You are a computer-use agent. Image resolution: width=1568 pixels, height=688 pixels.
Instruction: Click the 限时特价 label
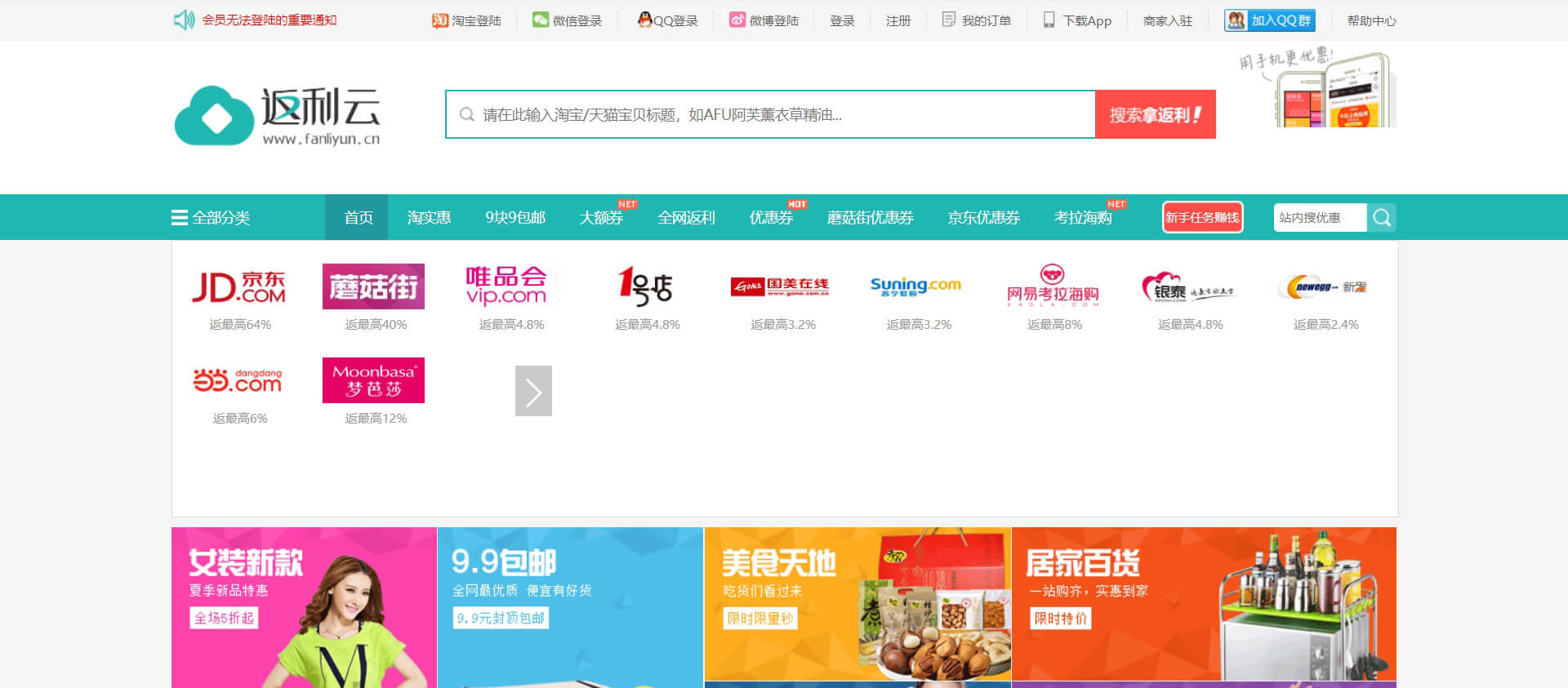coord(1060,619)
